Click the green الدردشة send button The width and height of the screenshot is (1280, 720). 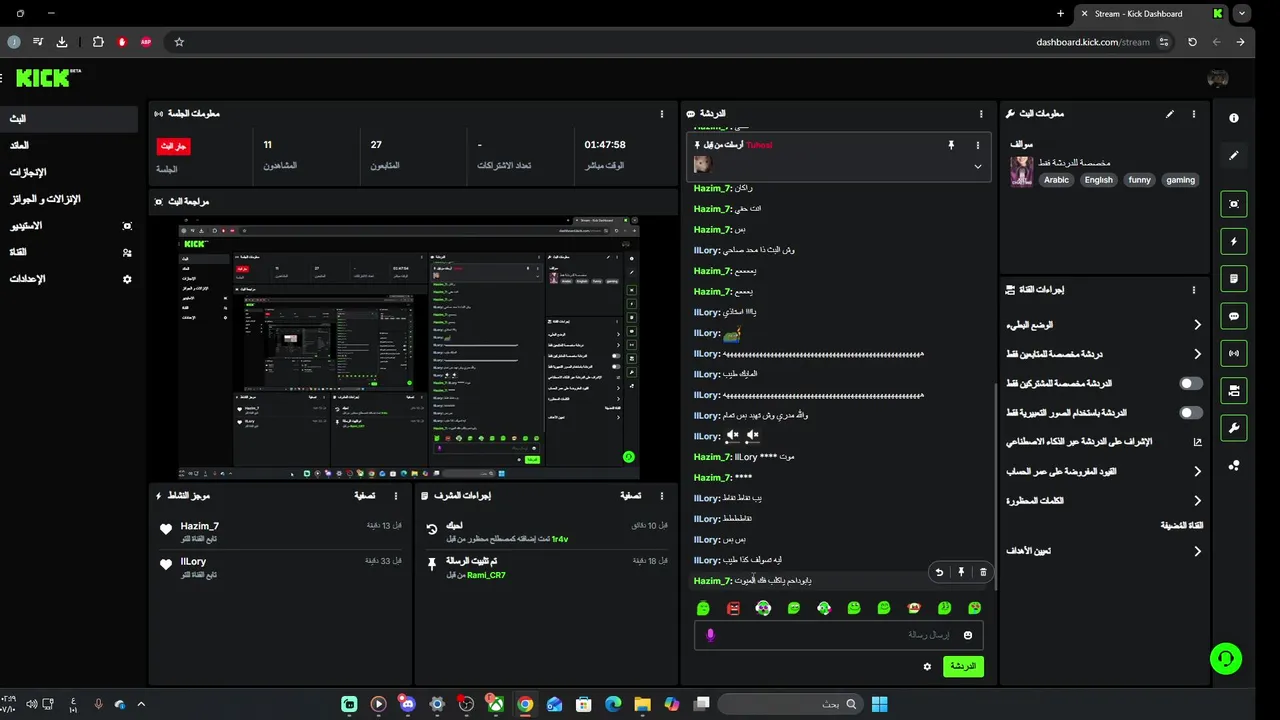963,666
